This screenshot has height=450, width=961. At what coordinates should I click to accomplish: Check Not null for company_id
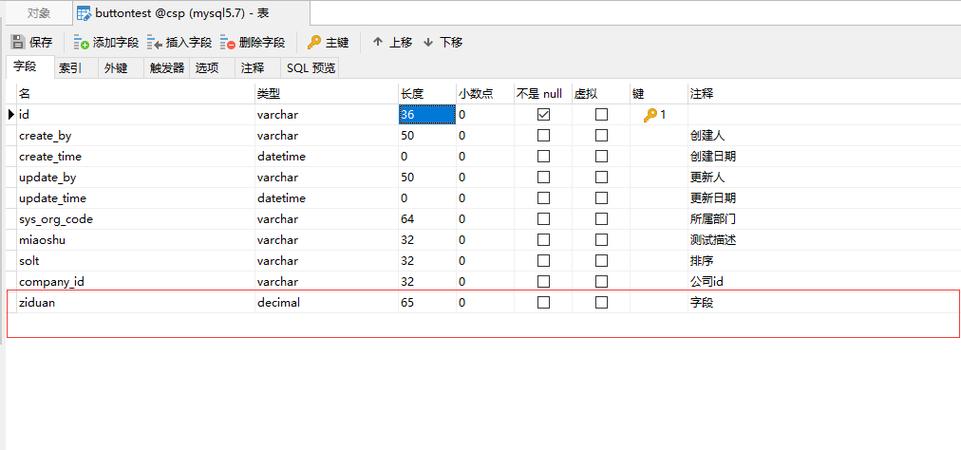tap(543, 281)
